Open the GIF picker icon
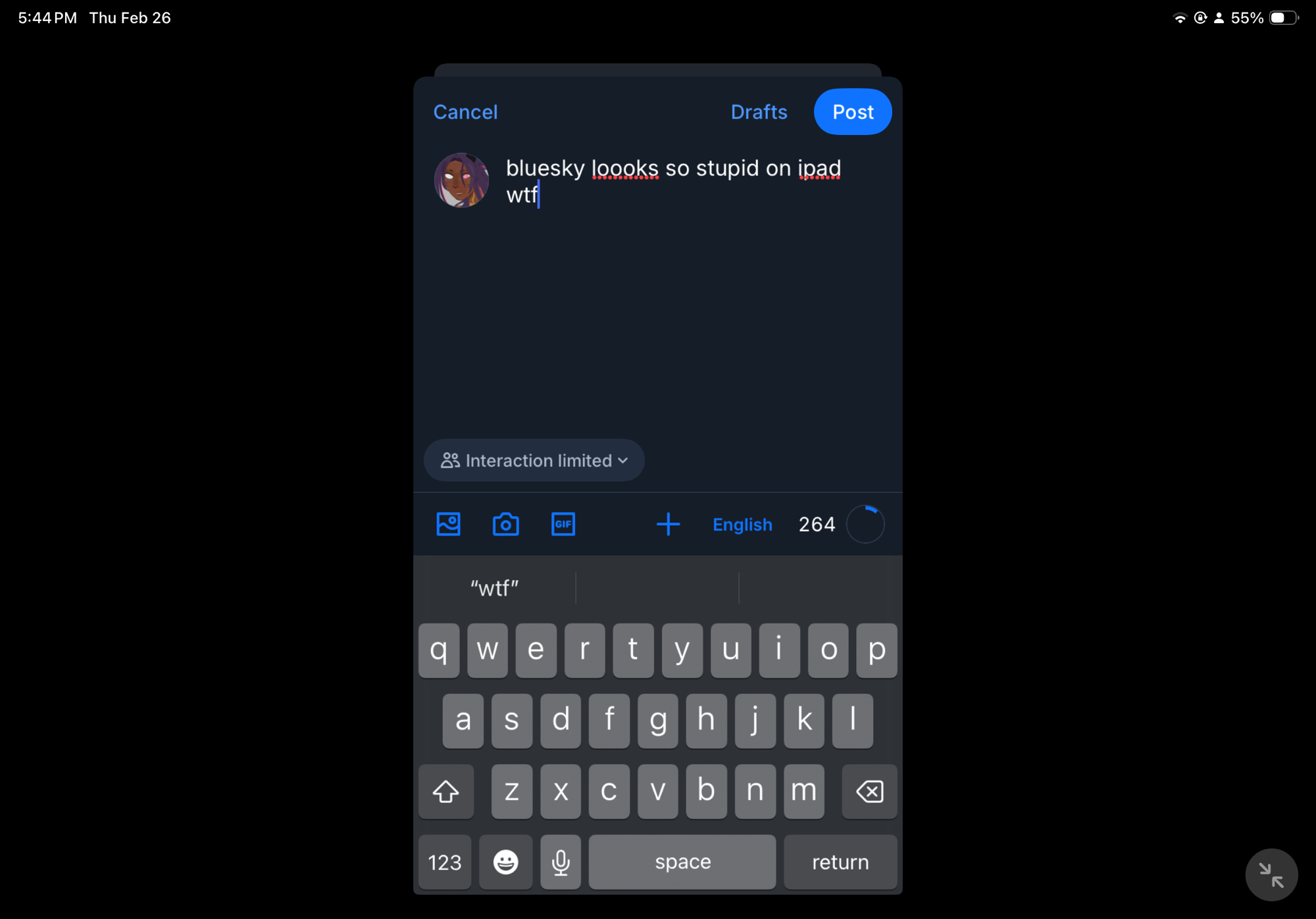The height and width of the screenshot is (919, 1316). pos(563,525)
